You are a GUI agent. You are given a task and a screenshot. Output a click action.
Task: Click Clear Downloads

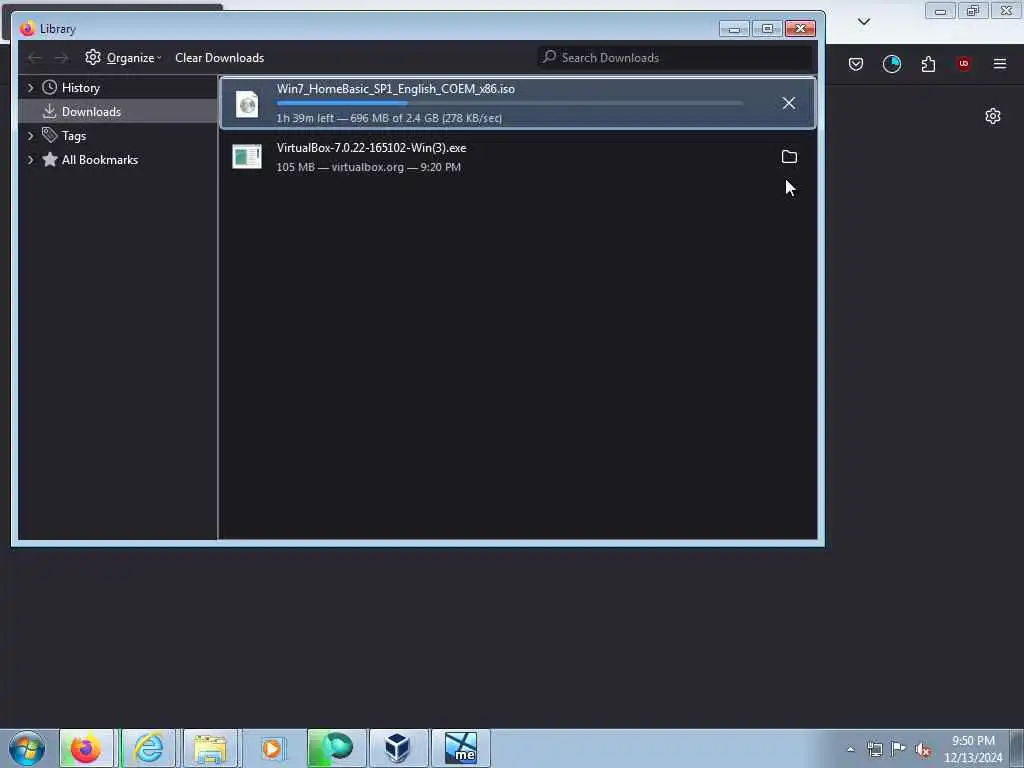click(x=219, y=58)
